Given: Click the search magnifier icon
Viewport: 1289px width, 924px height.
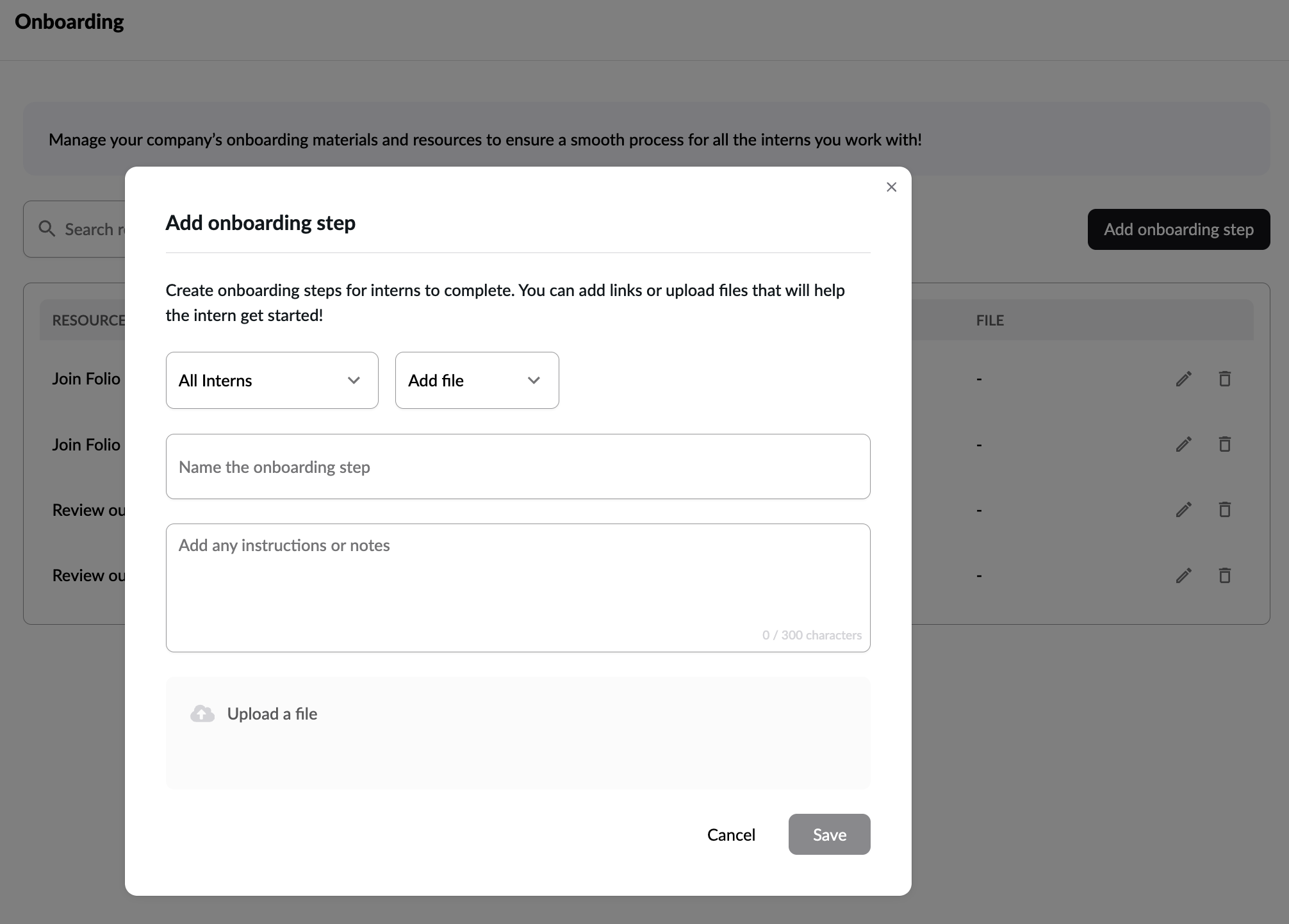Looking at the screenshot, I should pyautogui.click(x=47, y=229).
